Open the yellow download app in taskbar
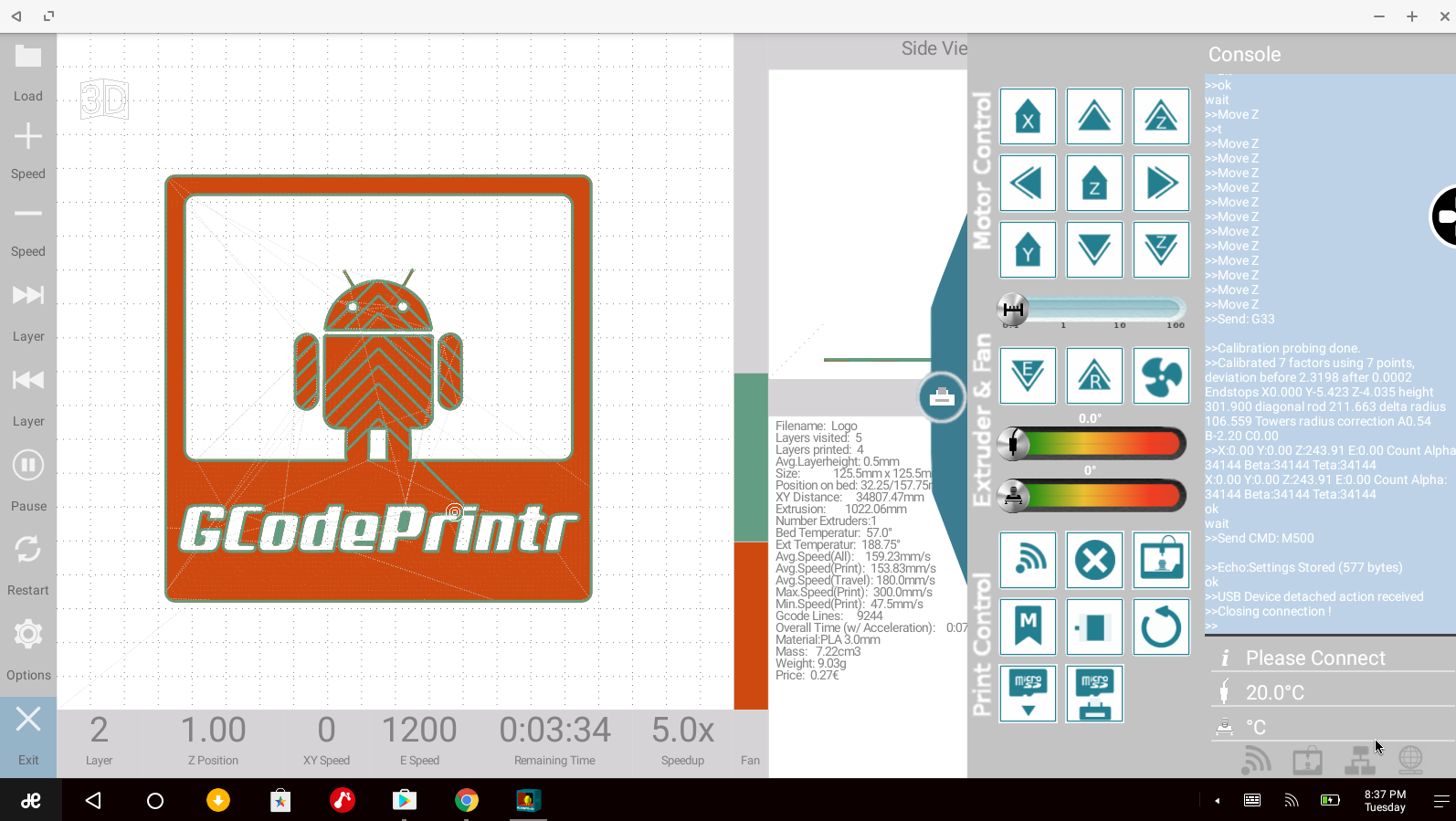 (x=218, y=801)
